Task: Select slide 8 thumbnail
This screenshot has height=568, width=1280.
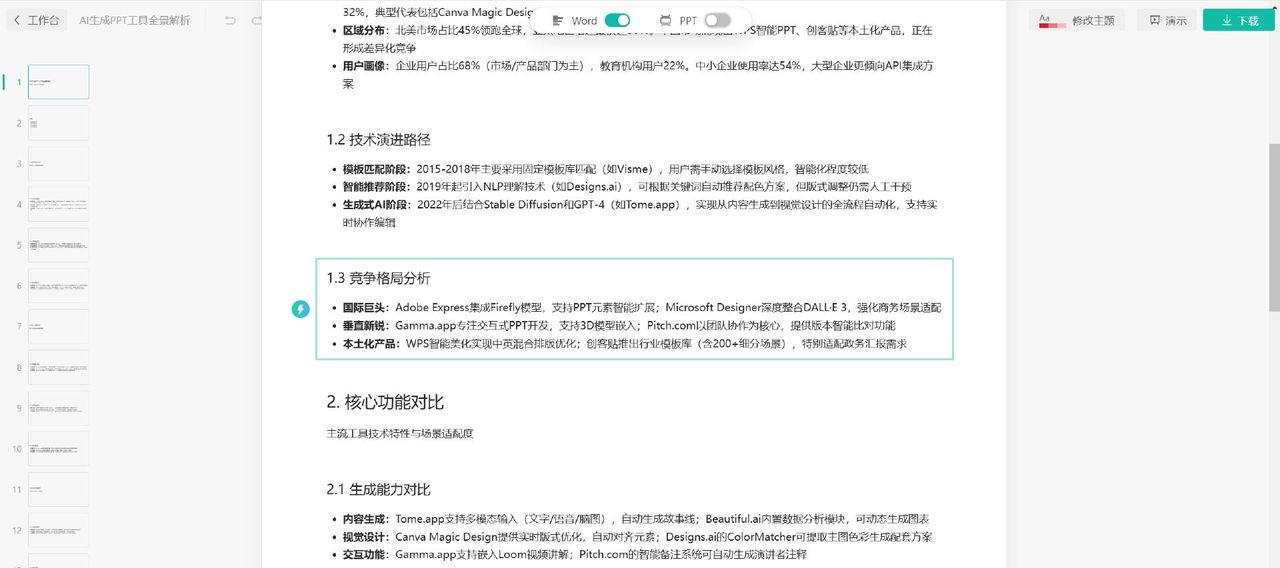Action: [x=58, y=367]
